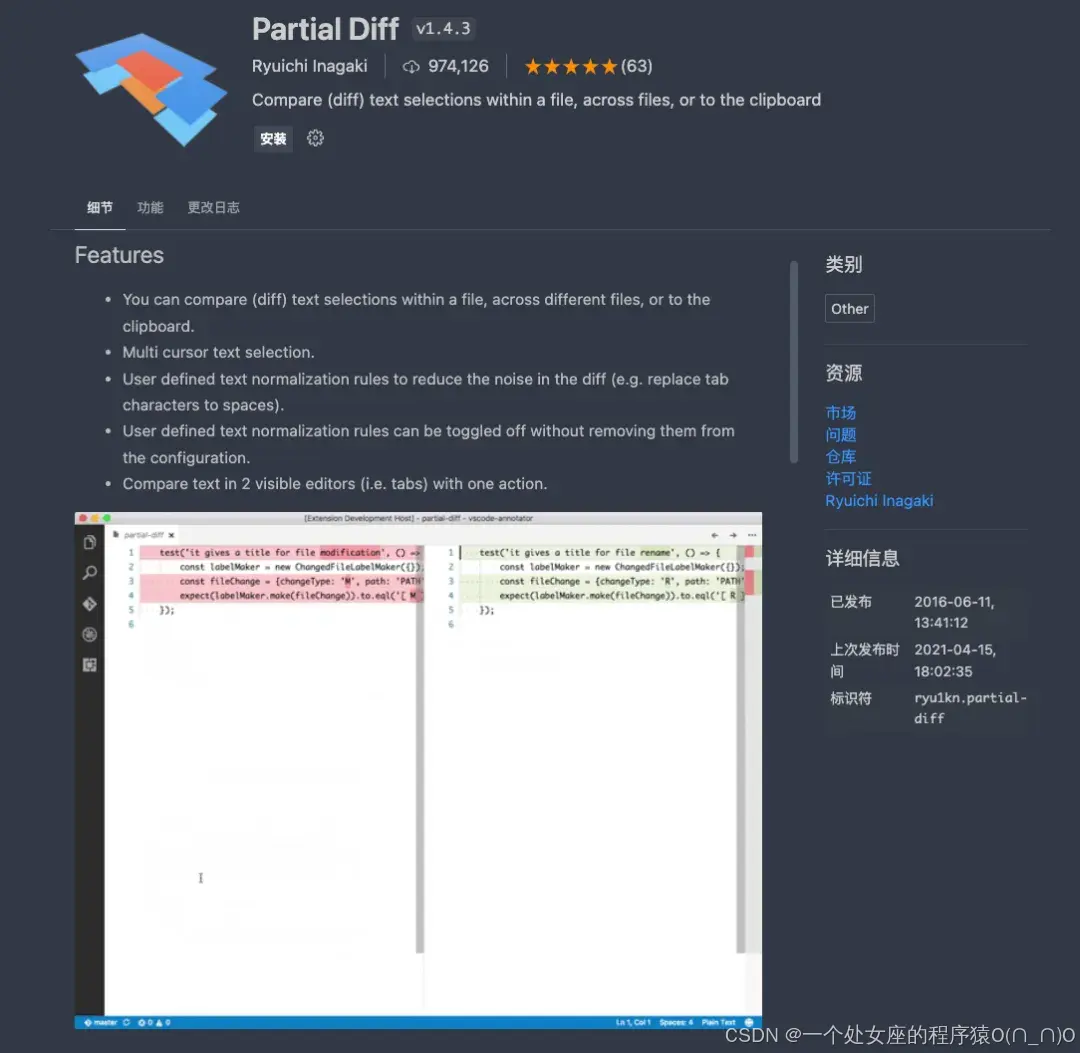
Task: Click the Partial Diff title
Action: pos(325,29)
